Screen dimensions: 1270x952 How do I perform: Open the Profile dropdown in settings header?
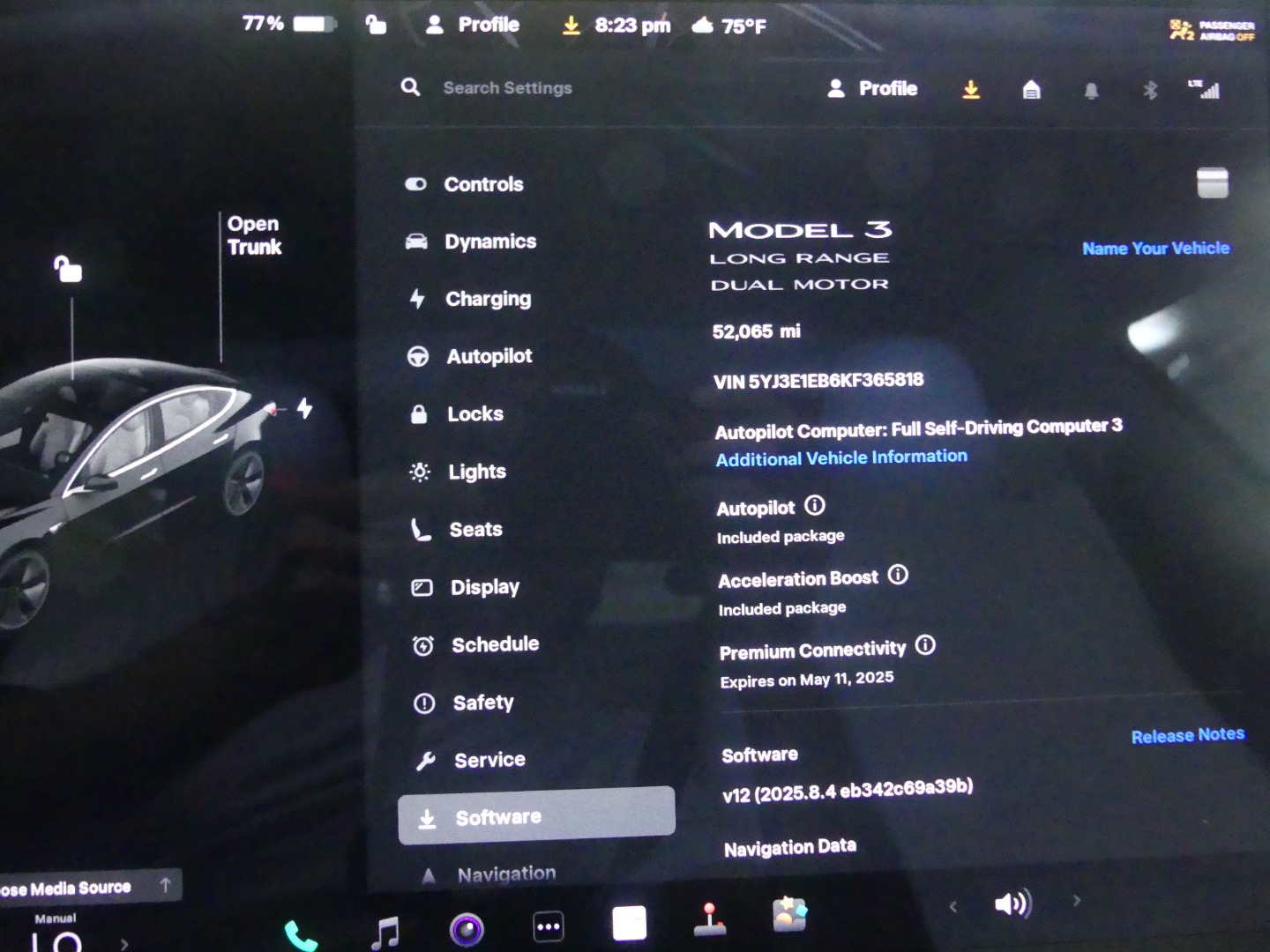[x=872, y=89]
